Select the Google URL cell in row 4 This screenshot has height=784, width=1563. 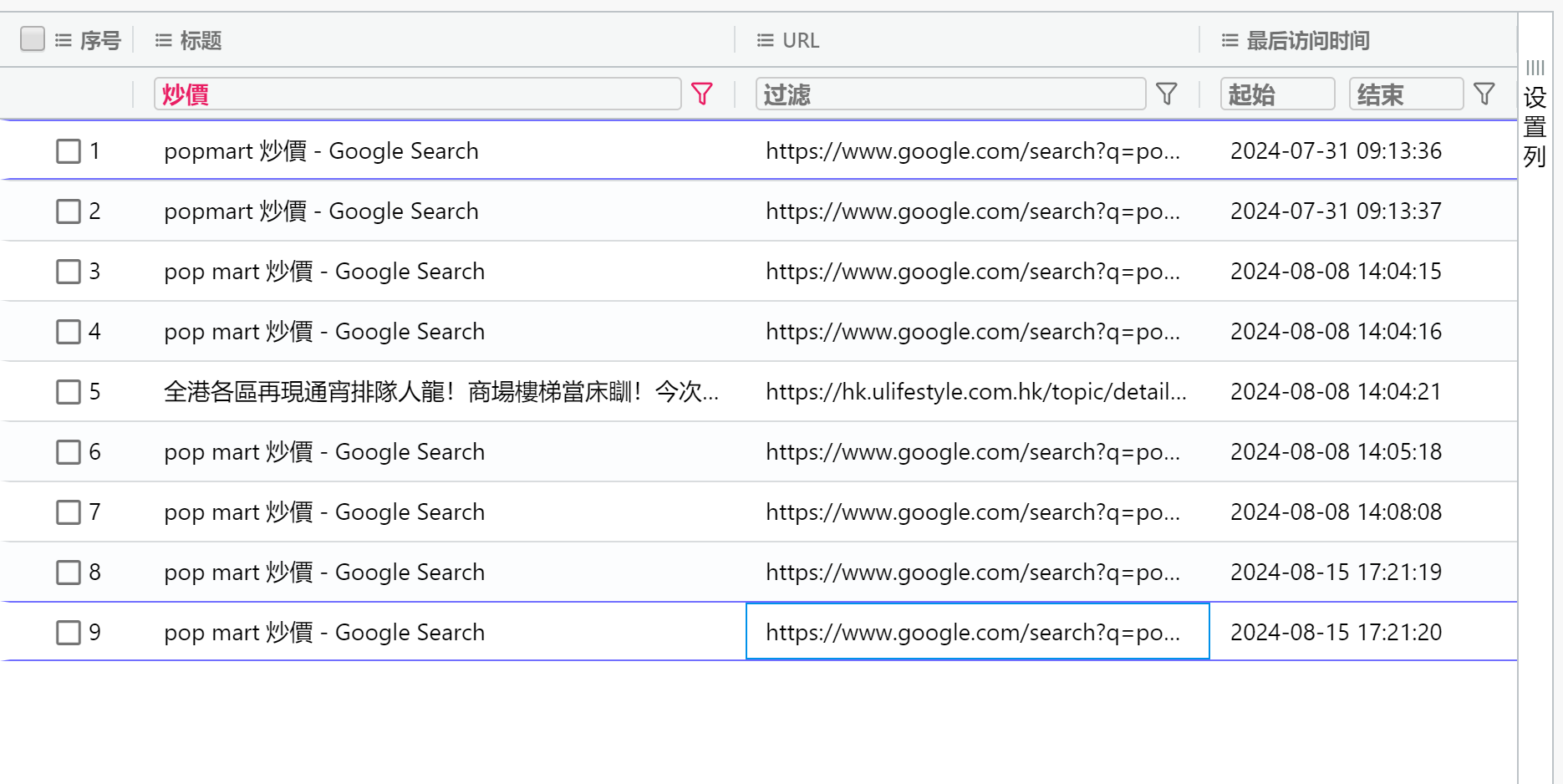pos(973,332)
